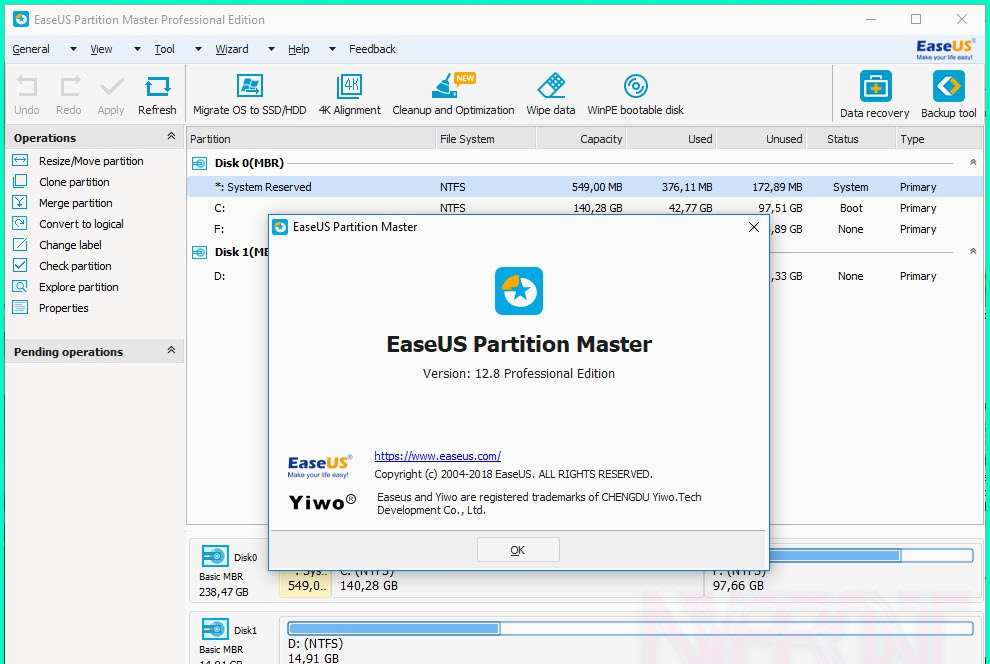Click the Disk 1 drive icon in the list

point(200,252)
